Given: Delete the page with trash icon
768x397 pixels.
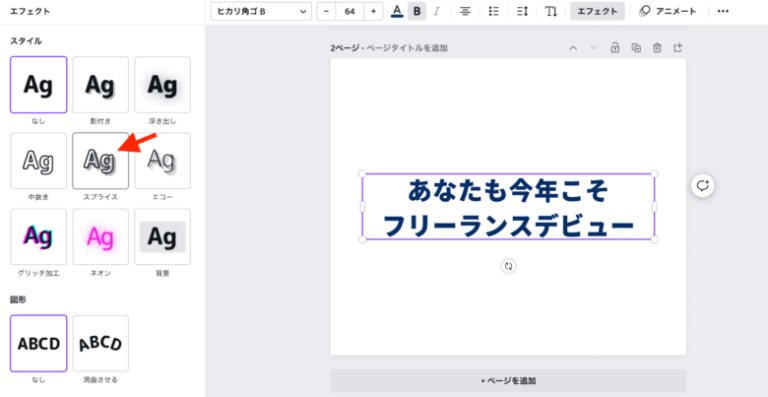Looking at the screenshot, I should (657, 47).
